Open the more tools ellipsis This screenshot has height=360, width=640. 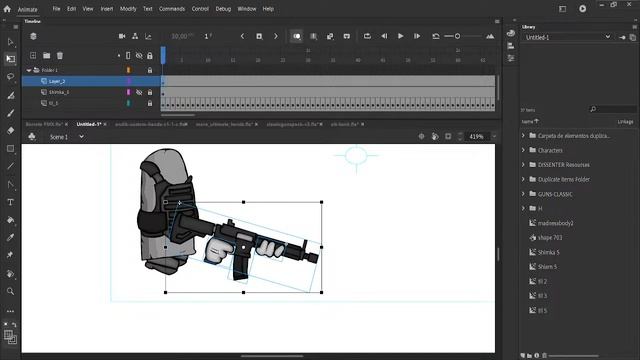click(11, 311)
